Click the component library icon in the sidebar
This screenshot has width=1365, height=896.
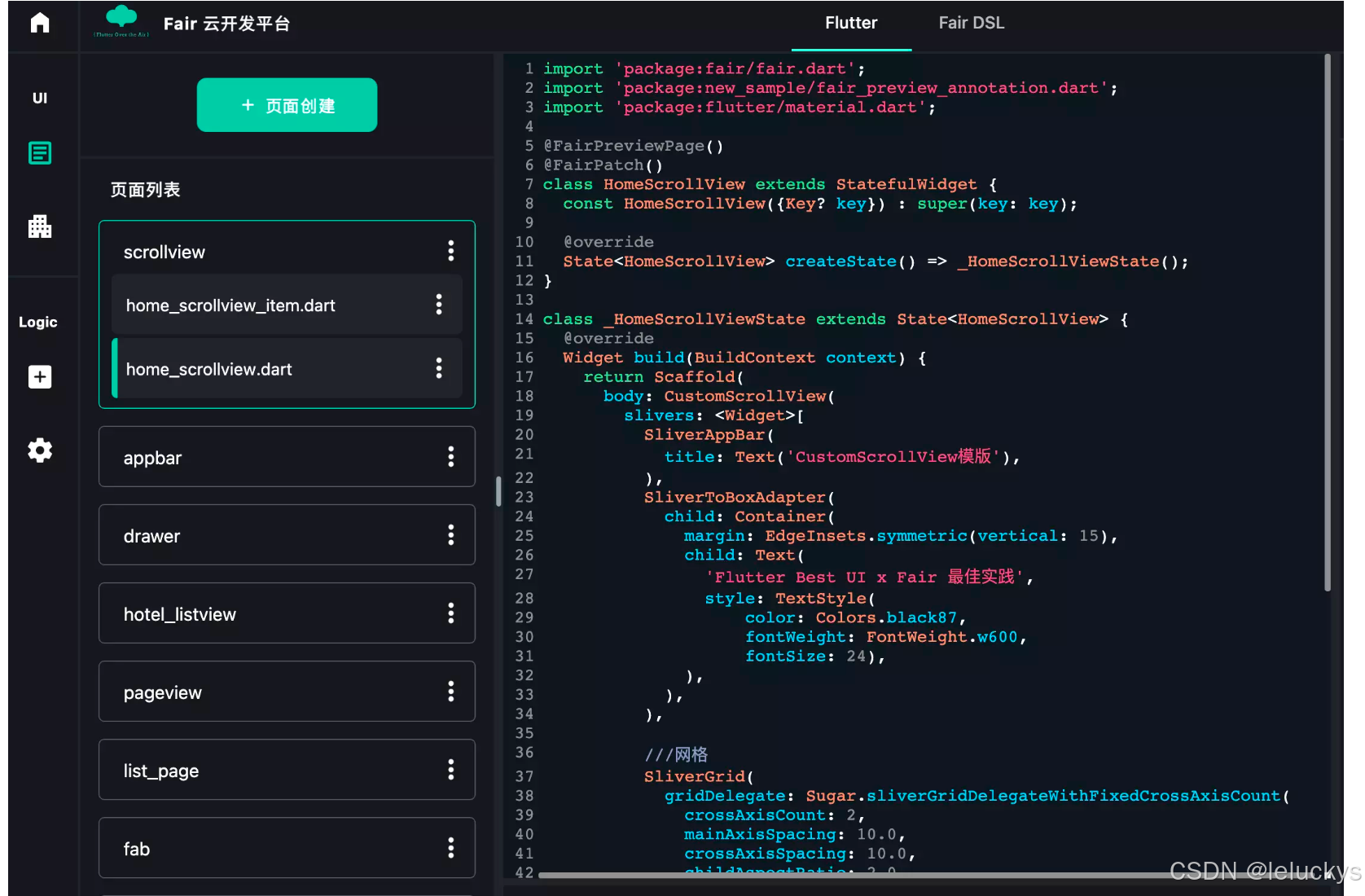[x=40, y=226]
